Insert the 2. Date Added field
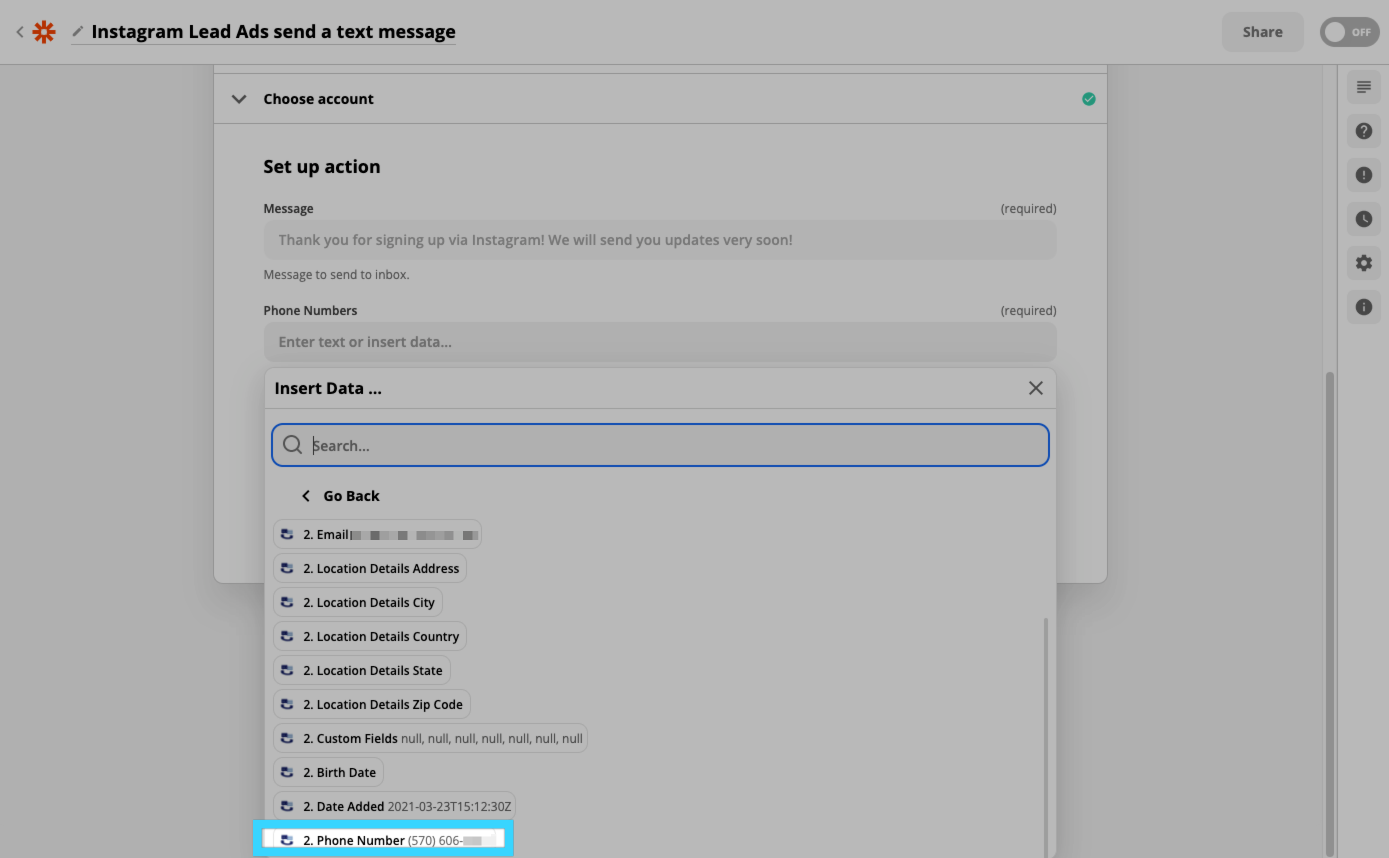1389x858 pixels. point(394,806)
